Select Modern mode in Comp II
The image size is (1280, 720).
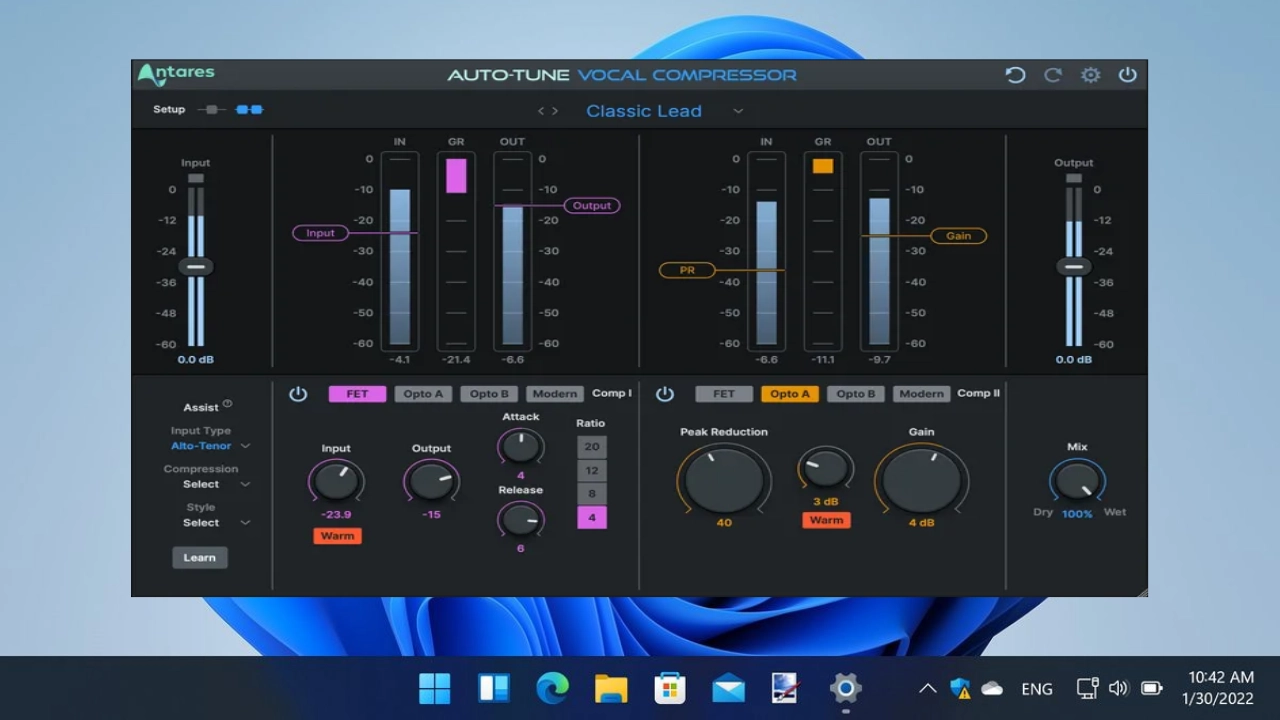coord(922,394)
